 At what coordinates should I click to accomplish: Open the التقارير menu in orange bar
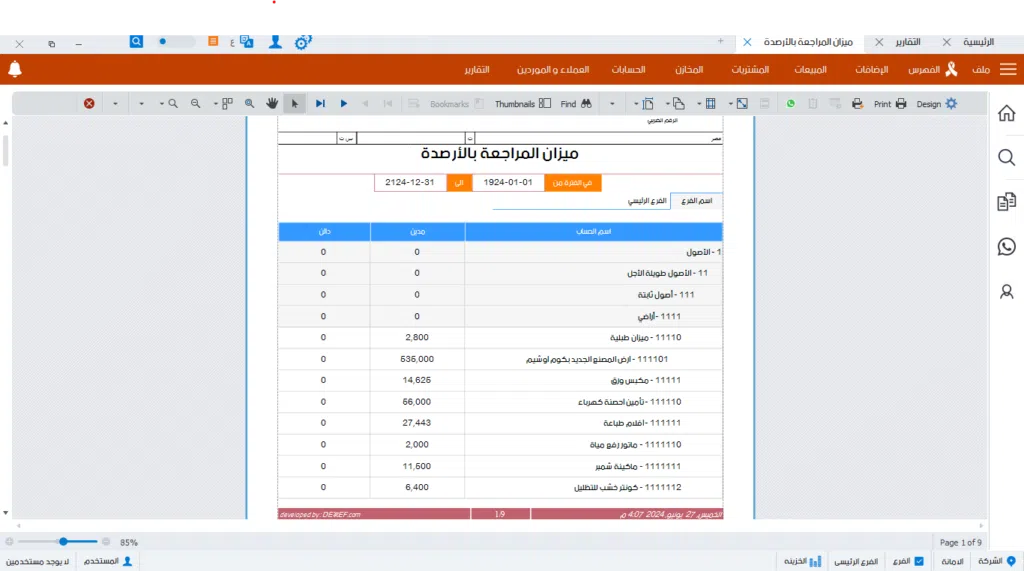click(477, 69)
